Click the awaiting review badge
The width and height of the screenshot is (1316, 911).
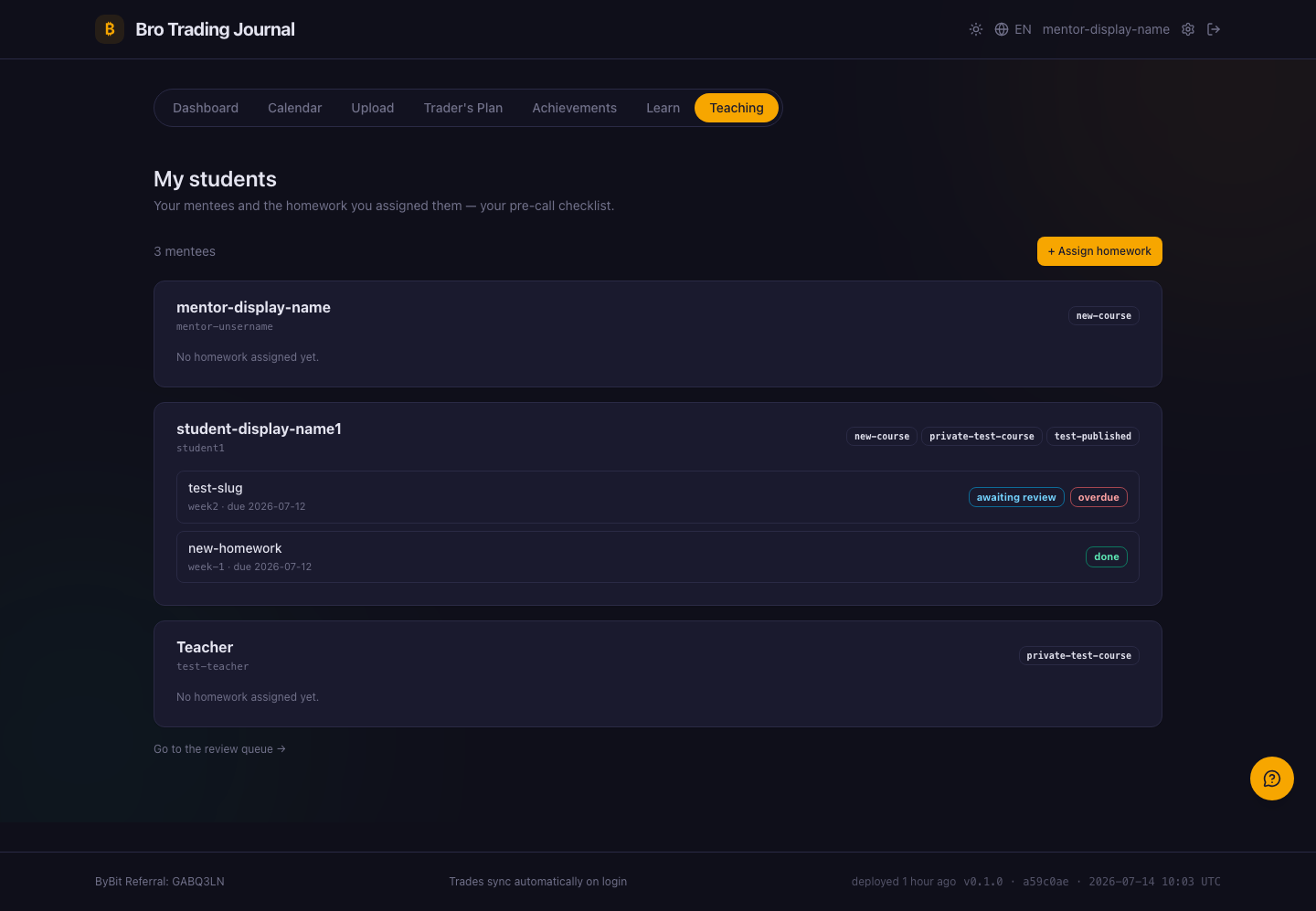[1016, 497]
